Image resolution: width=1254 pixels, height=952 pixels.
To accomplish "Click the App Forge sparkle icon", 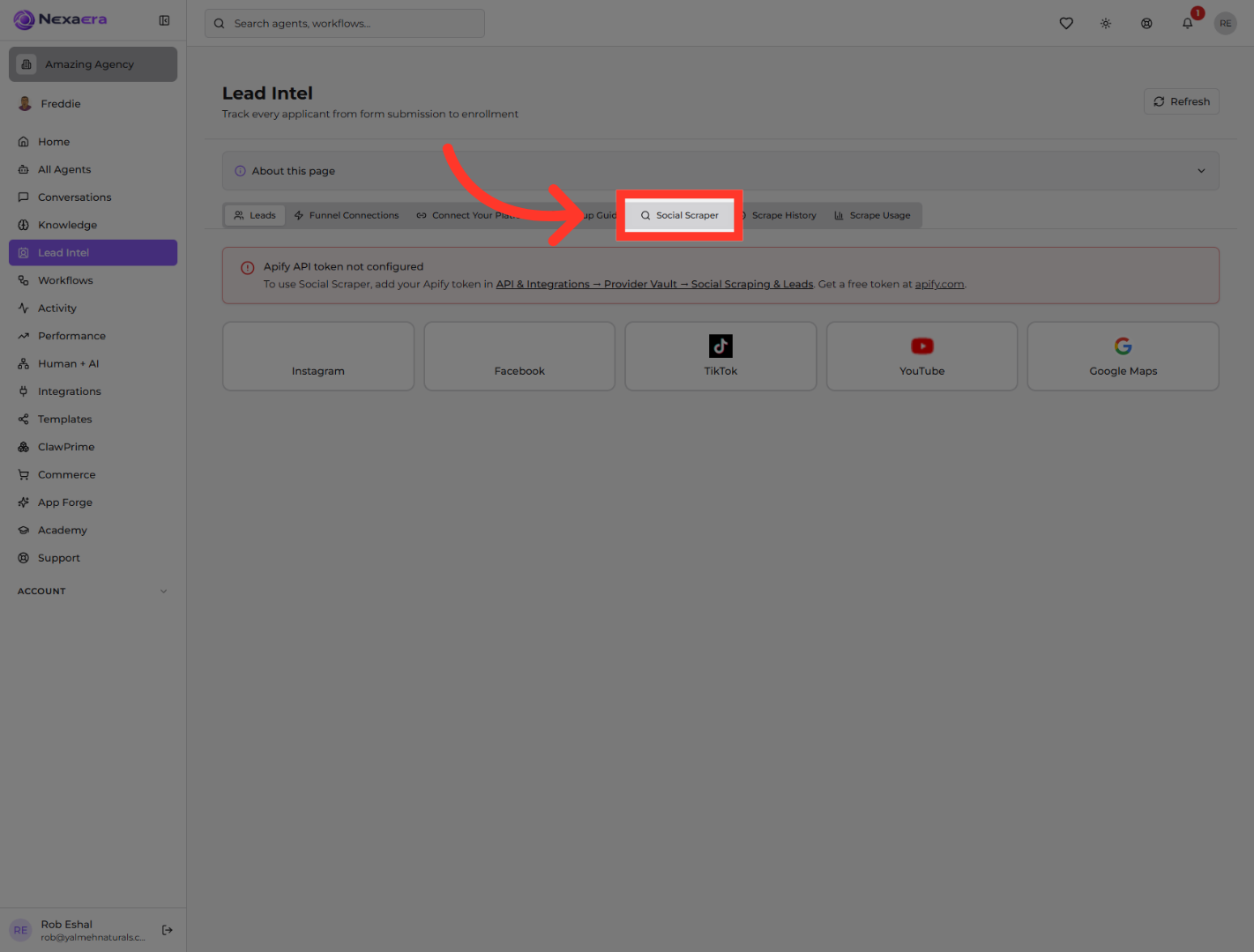I will [x=24, y=502].
